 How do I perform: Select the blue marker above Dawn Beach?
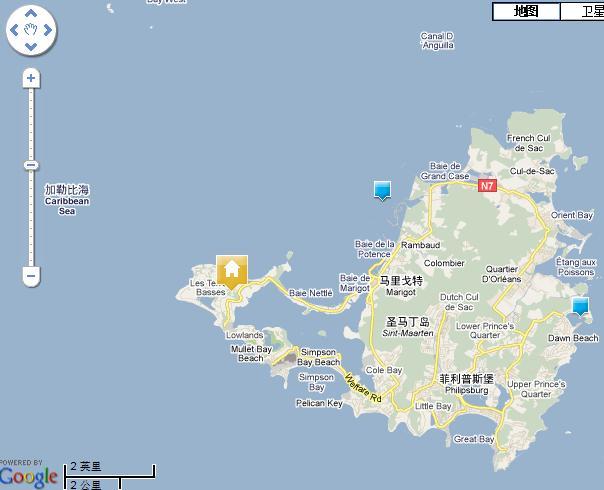click(x=580, y=306)
